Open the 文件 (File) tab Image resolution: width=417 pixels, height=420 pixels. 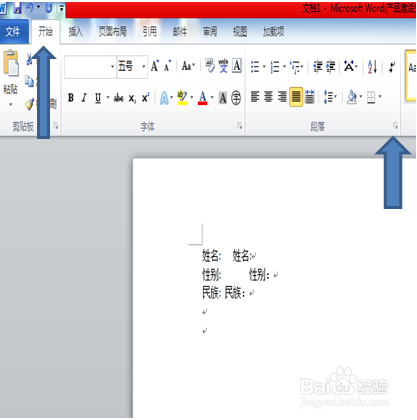tap(13, 32)
